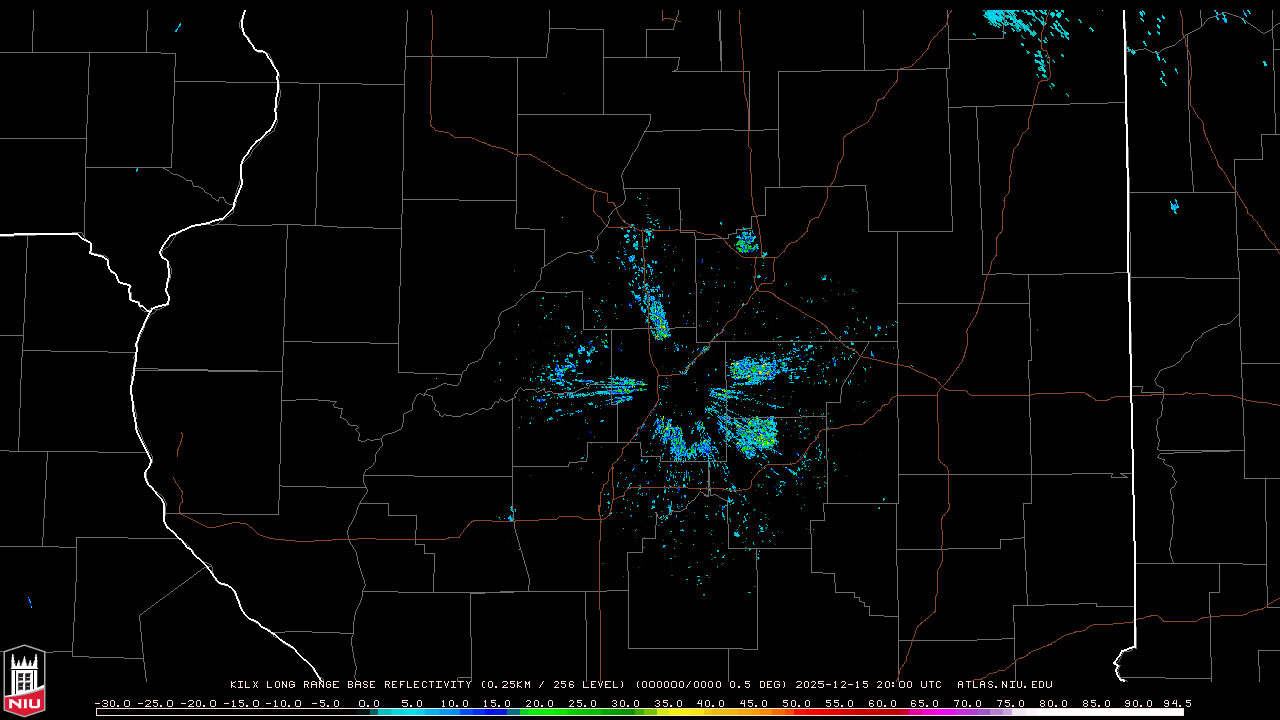Click the 2025-12-15 20:00 UTC timestamp

point(868,685)
